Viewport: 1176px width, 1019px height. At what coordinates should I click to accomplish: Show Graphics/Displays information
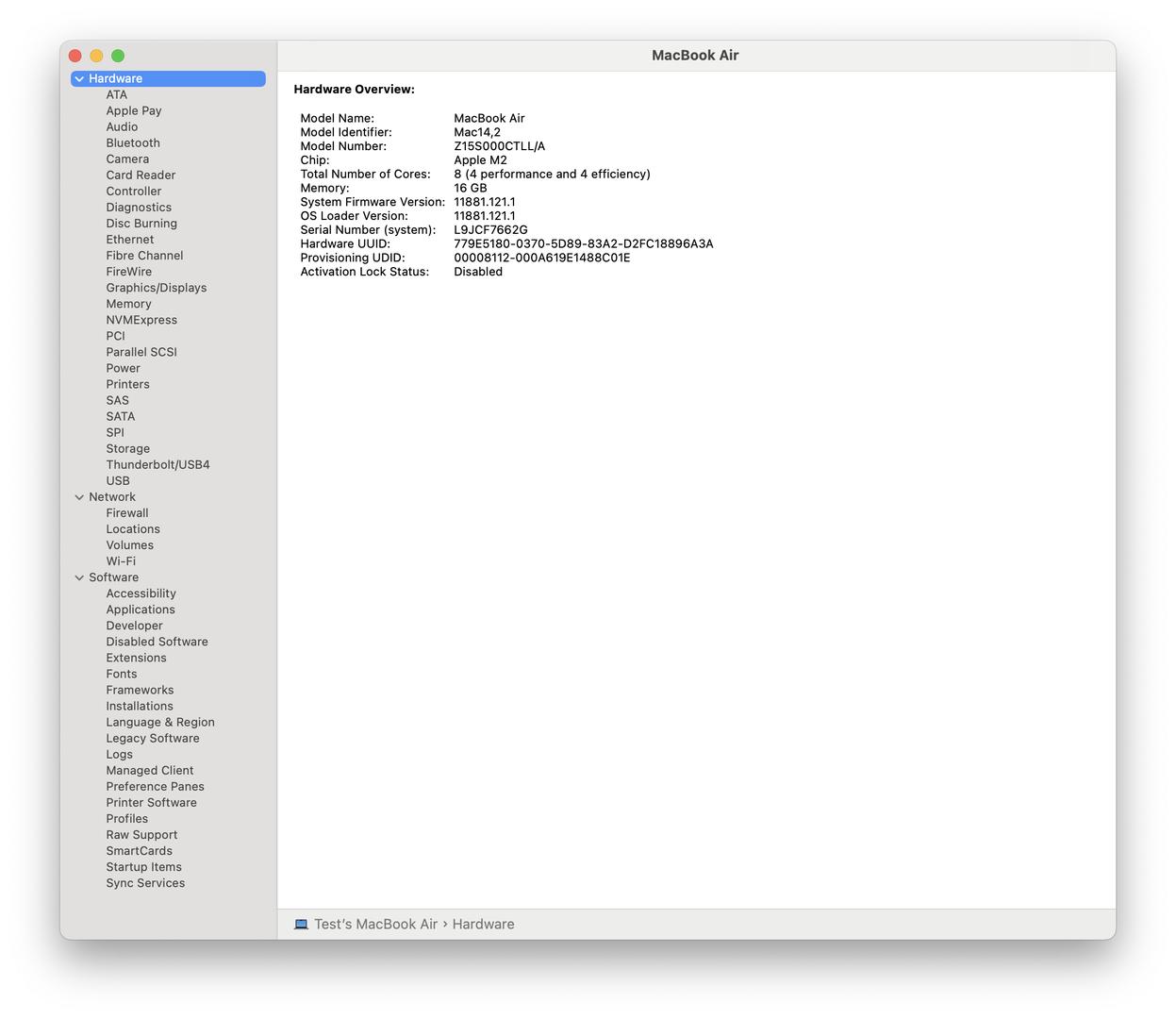pos(157,288)
